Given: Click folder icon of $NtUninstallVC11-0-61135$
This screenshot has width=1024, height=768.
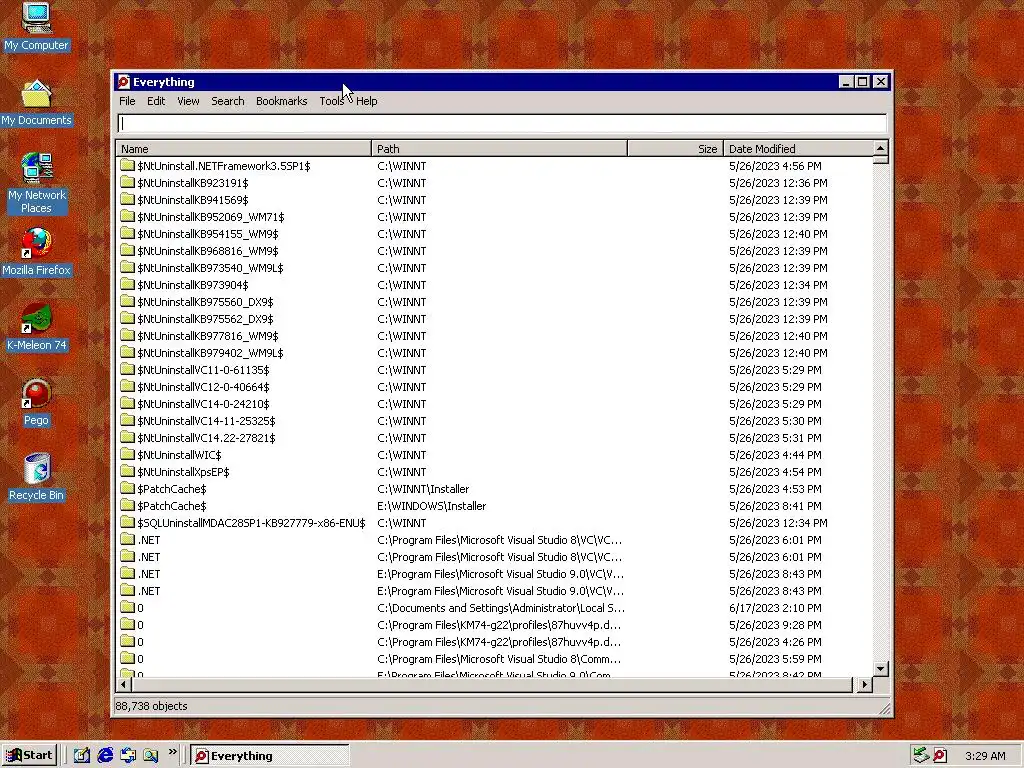Looking at the screenshot, I should 127,370.
